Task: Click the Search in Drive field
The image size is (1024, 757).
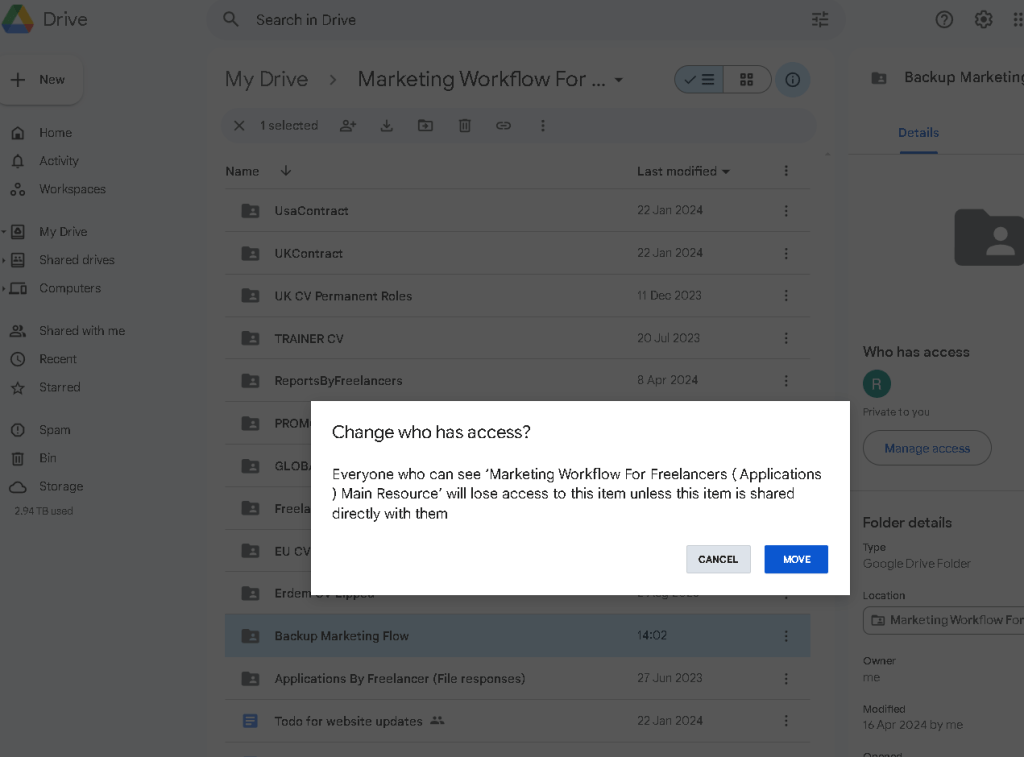Action: 526,20
